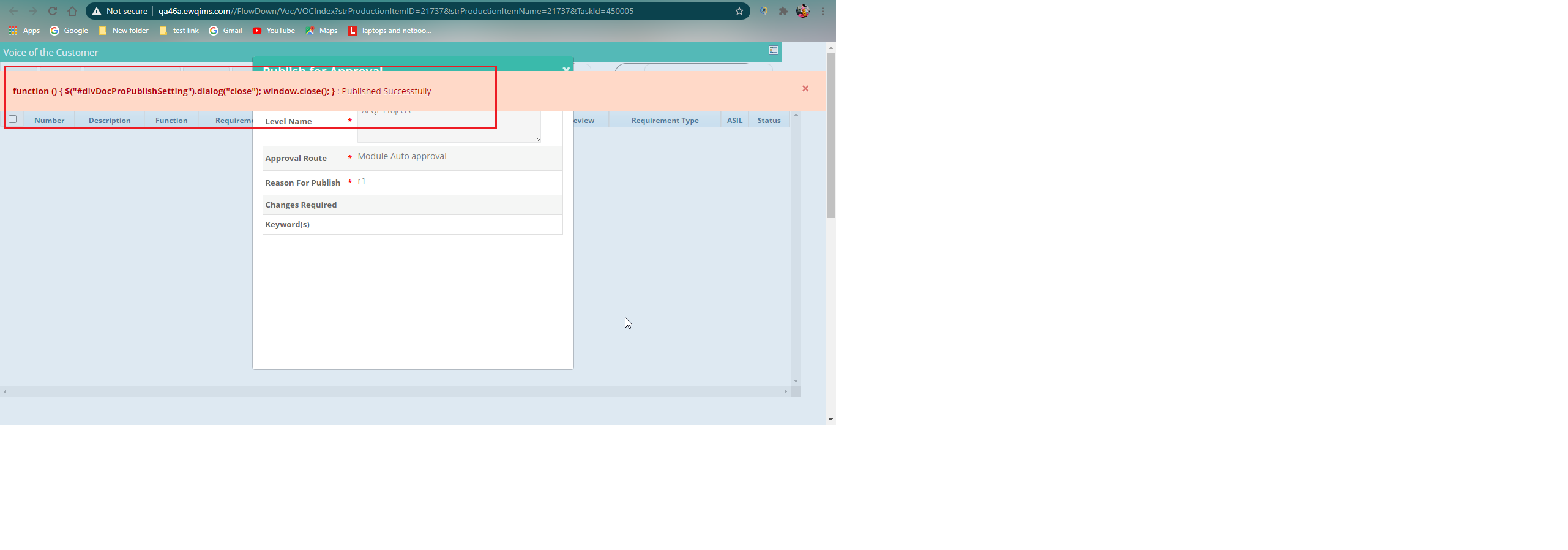Tick the select-all checkbox in the table header

coord(12,119)
